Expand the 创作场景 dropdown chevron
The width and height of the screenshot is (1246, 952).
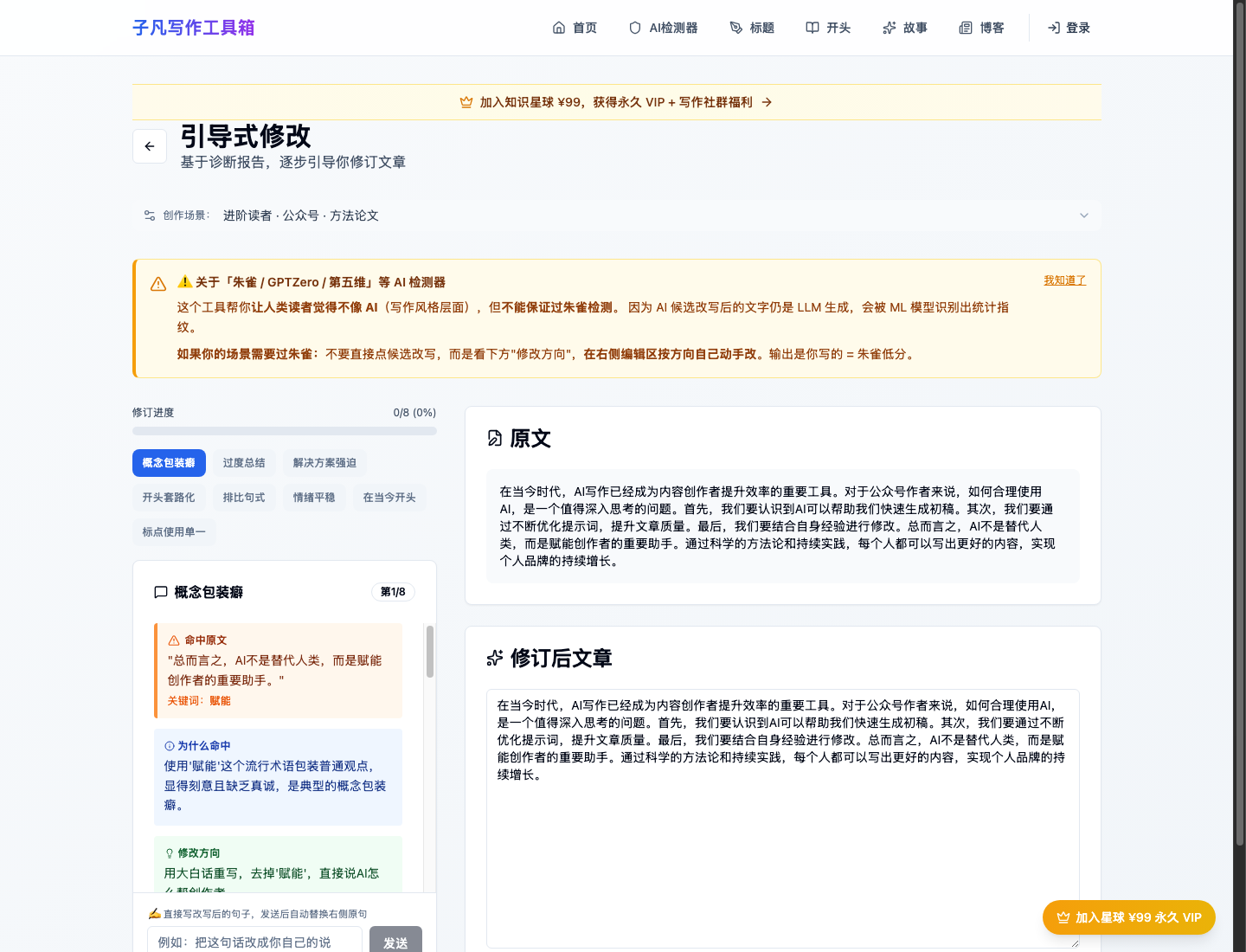(1084, 215)
